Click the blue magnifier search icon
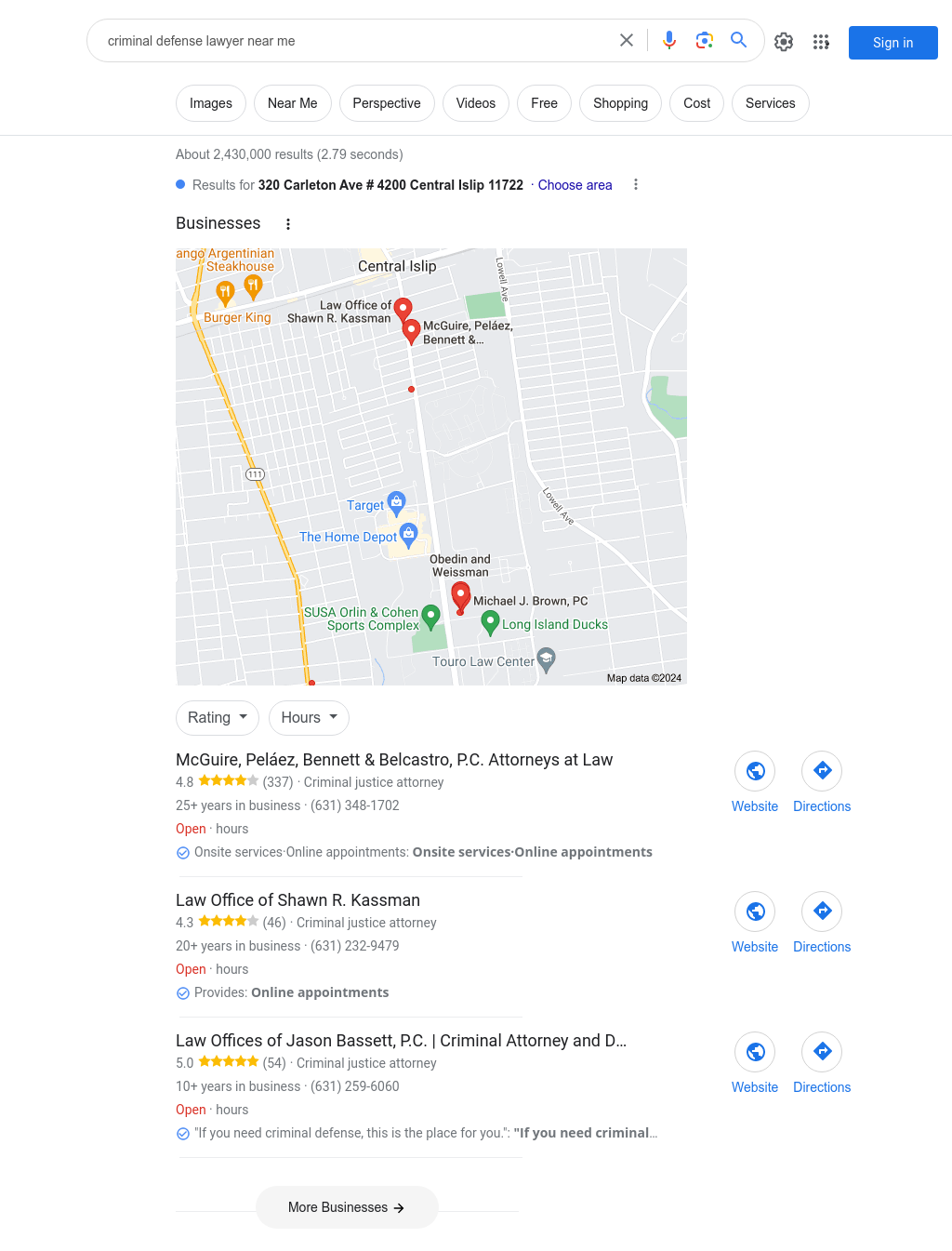This screenshot has width=952, height=1251. pyautogui.click(x=739, y=40)
